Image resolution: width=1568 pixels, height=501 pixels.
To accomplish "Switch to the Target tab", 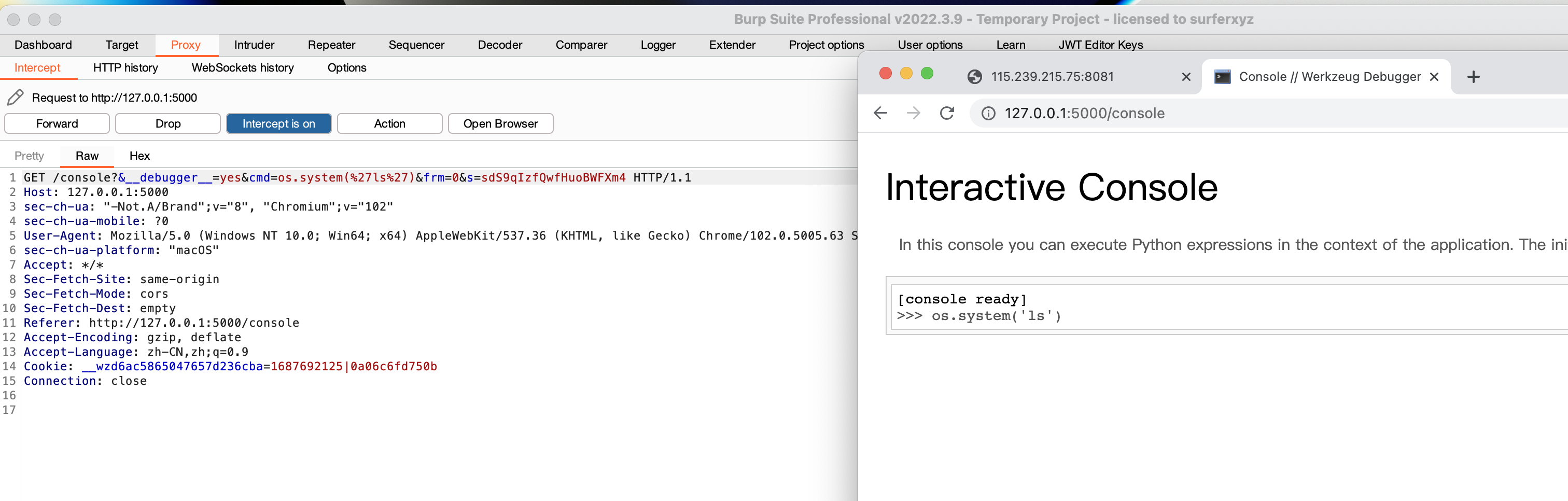I will tap(122, 45).
